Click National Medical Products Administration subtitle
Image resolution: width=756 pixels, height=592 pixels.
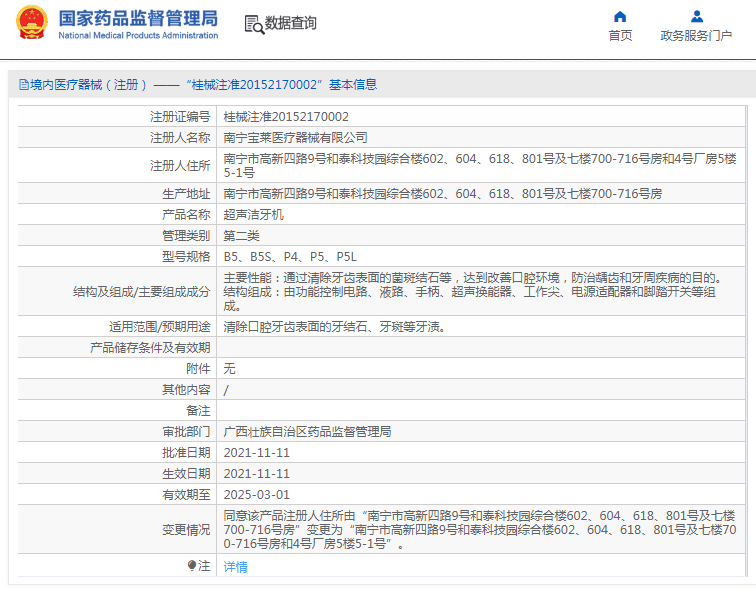pos(138,35)
